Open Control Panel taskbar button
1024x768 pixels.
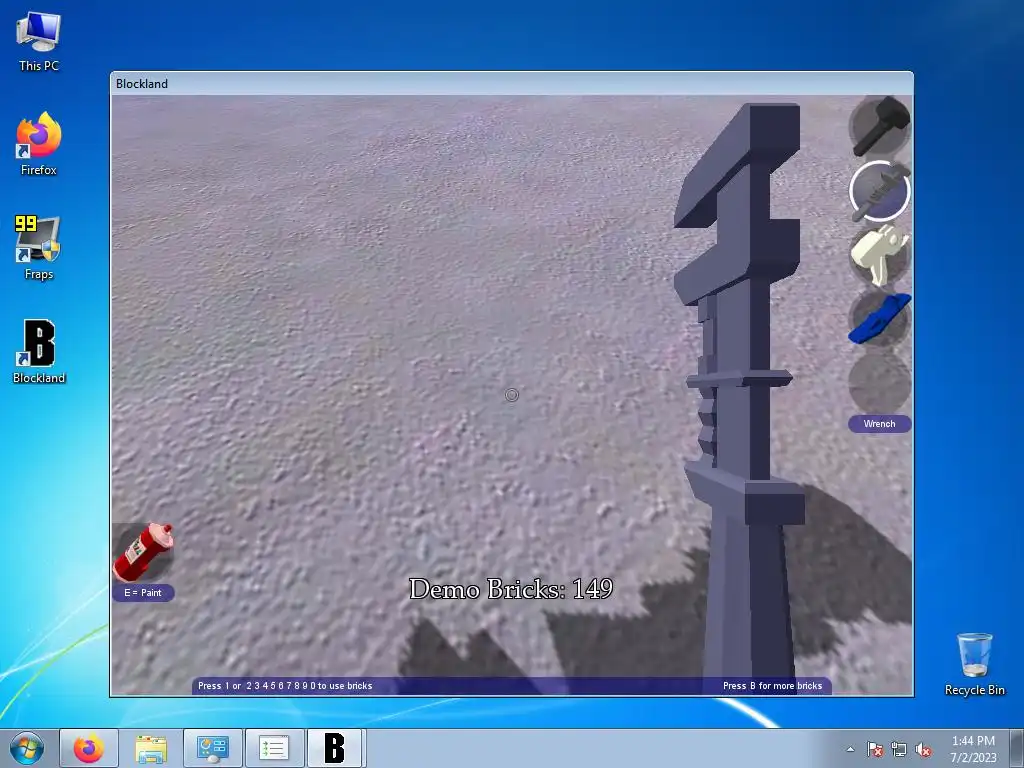click(212, 748)
